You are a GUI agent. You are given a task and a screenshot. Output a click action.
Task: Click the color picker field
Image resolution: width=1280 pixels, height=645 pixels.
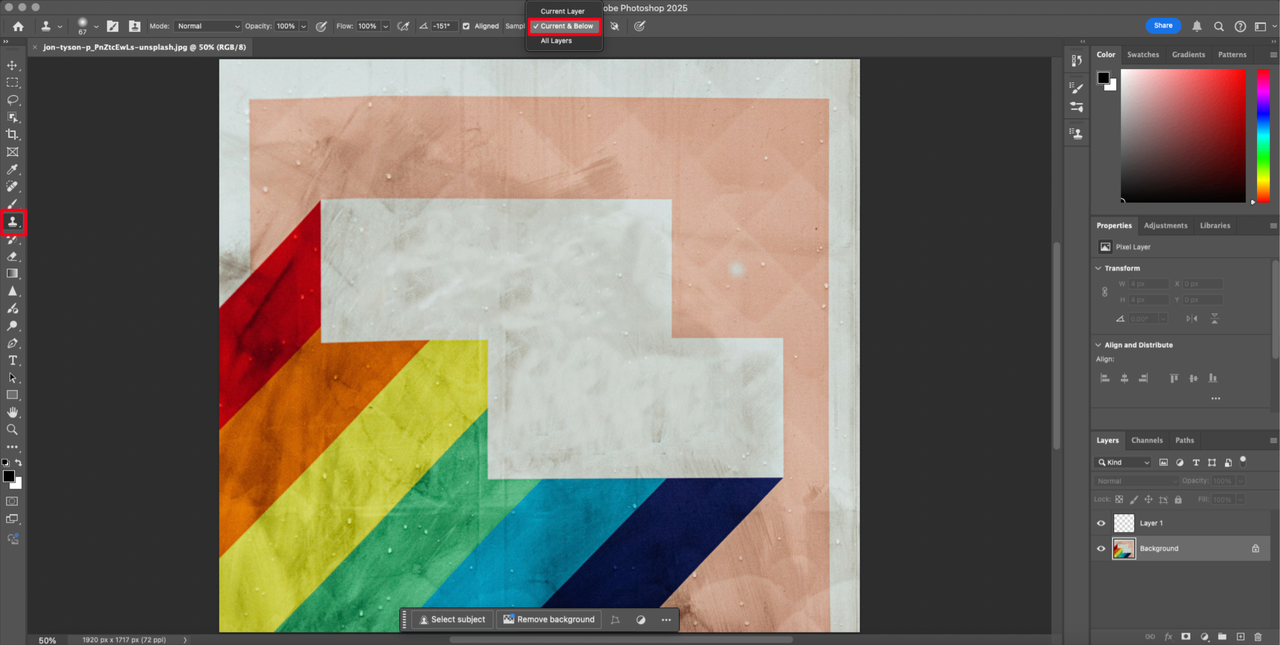tap(1183, 137)
